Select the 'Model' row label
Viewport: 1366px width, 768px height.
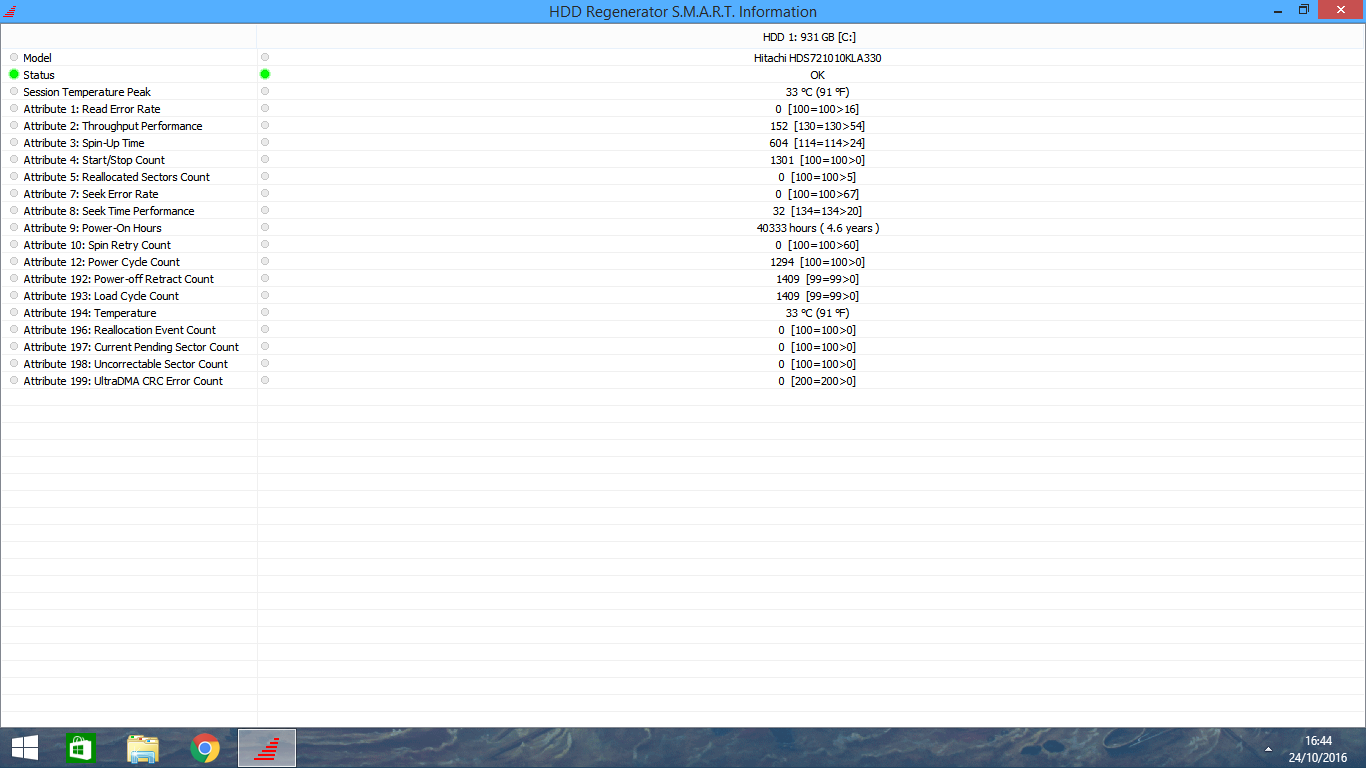[37, 58]
